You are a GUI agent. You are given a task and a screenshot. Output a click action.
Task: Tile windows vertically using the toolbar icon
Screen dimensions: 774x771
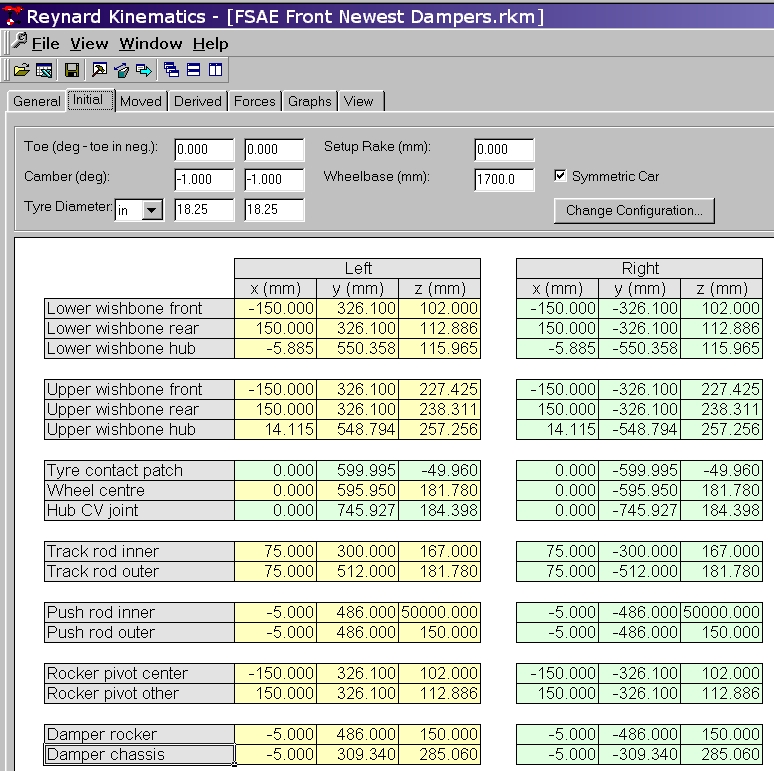pos(216,70)
